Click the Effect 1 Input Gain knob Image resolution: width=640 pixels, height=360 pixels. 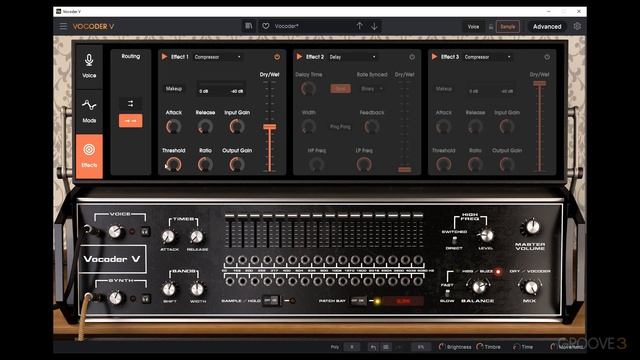[237, 127]
